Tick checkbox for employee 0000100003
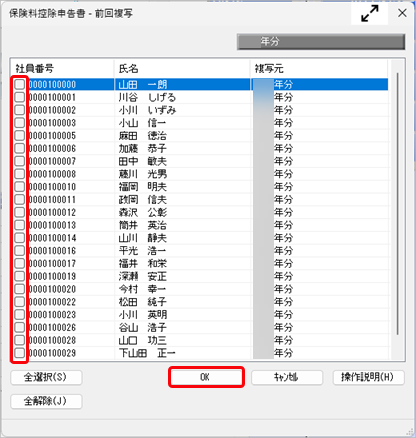 coord(20,123)
